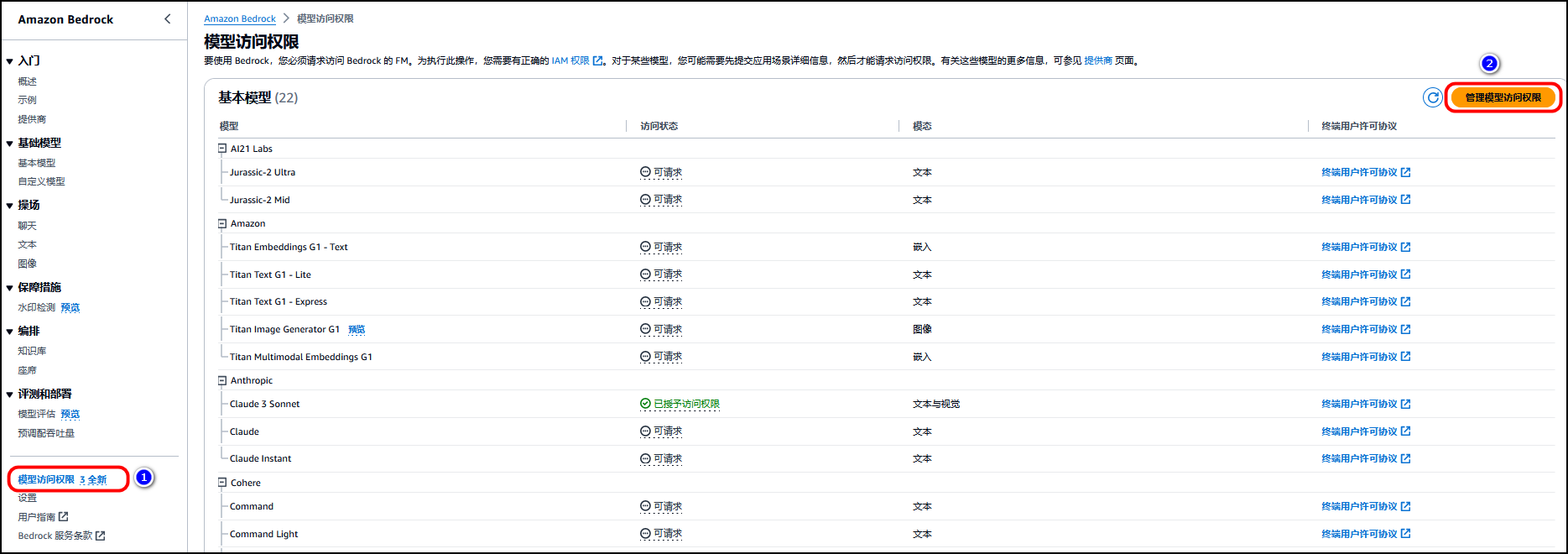Viewport: 1568px width, 554px height.
Task: Click the 文本与视觉 modality cell
Action: pos(936,404)
